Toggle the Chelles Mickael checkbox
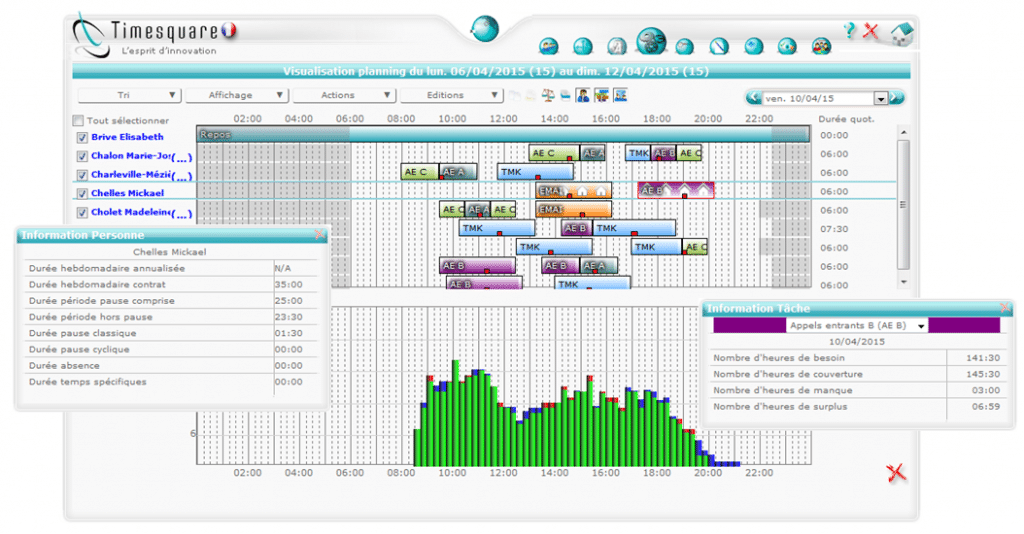The image size is (1024, 534). click(x=82, y=193)
